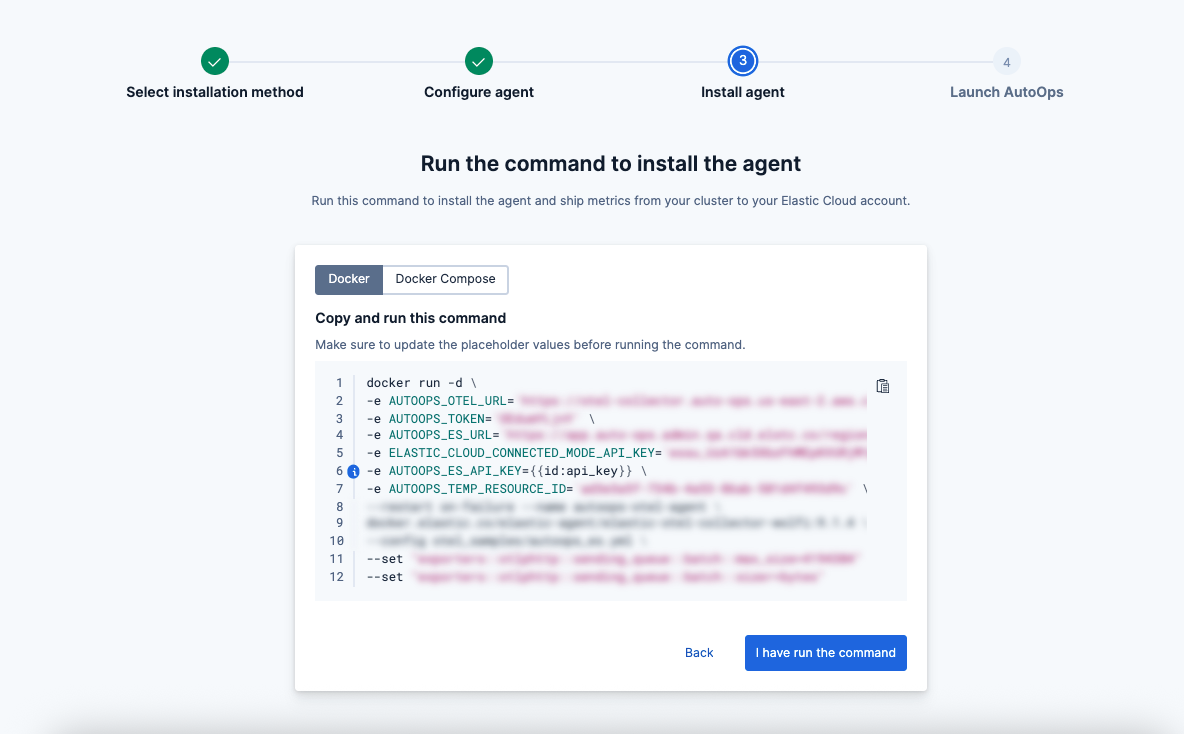Click the AUTOOPS_ES_API_KEY placeholder line in code
Image resolution: width=1184 pixels, height=734 pixels.
tap(507, 471)
